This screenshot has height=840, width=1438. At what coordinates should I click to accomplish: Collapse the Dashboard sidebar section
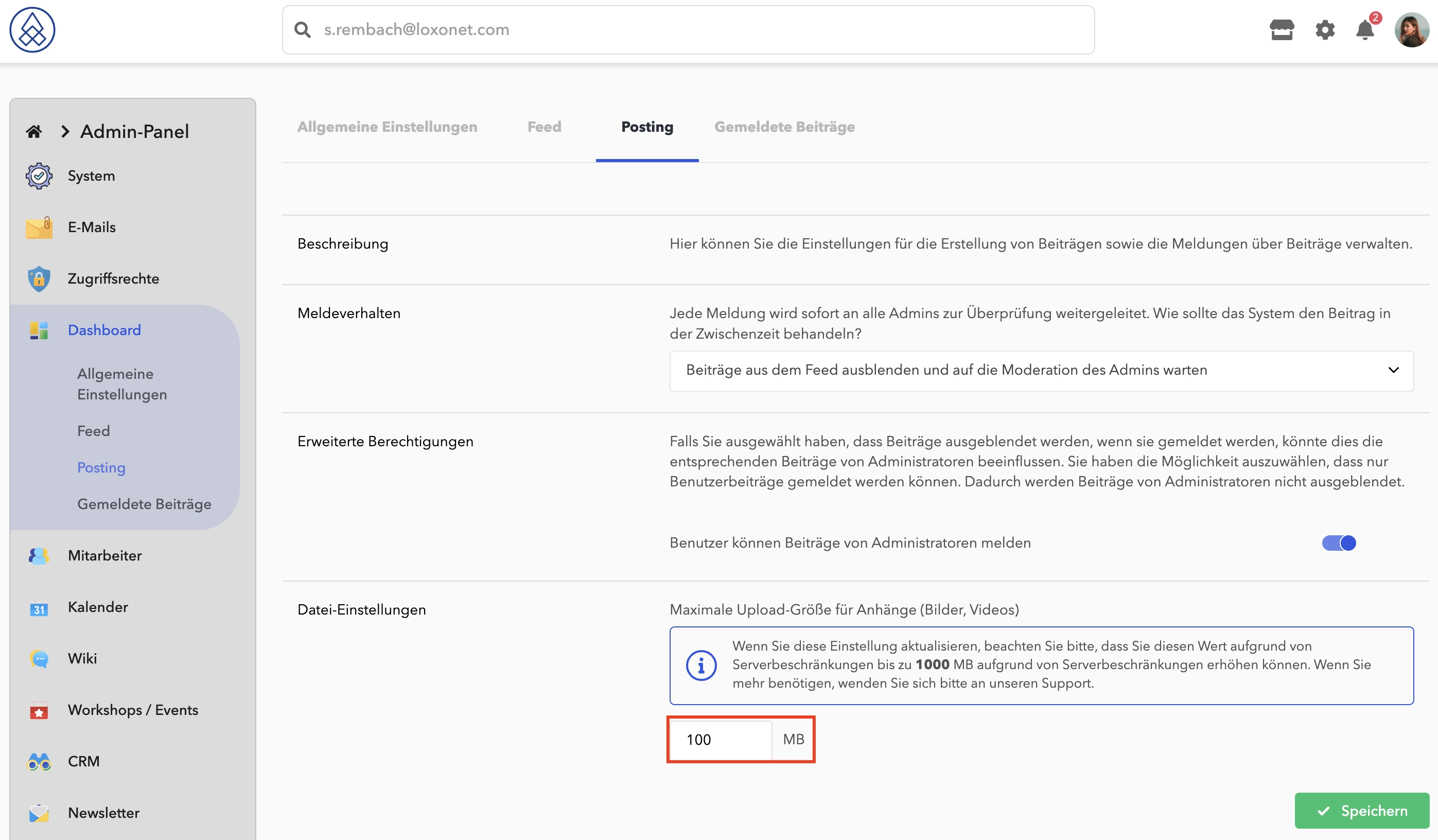(x=104, y=330)
